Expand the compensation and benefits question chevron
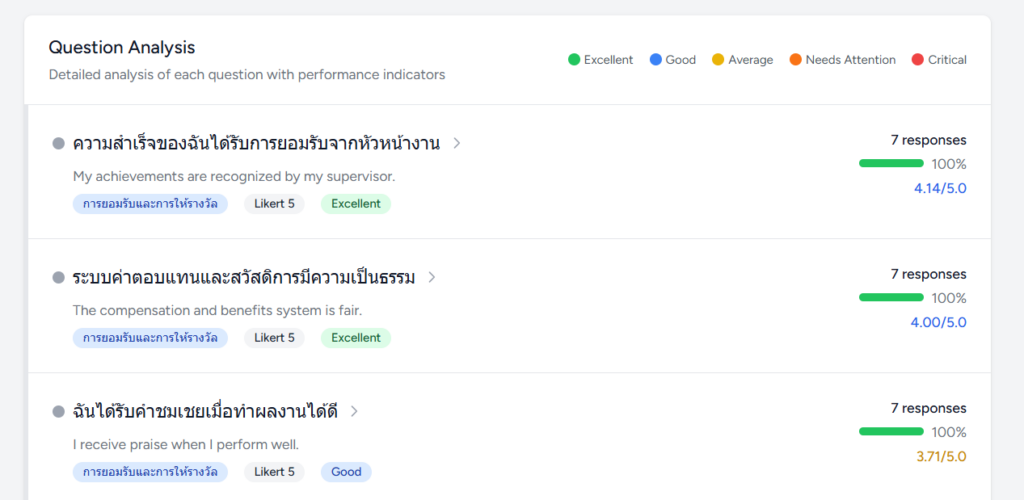The image size is (1024, 500). click(432, 277)
